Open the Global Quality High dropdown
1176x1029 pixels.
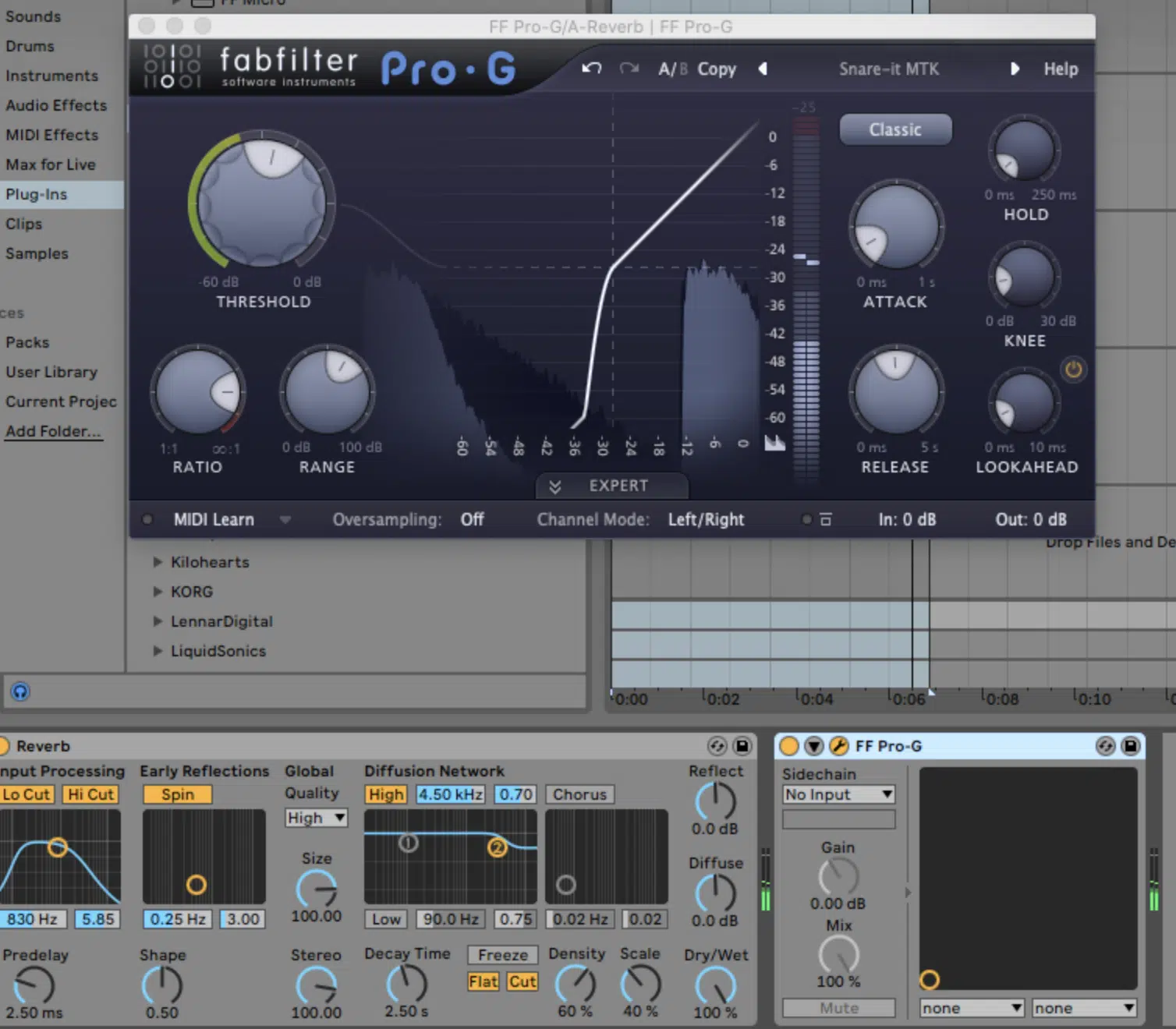[316, 818]
